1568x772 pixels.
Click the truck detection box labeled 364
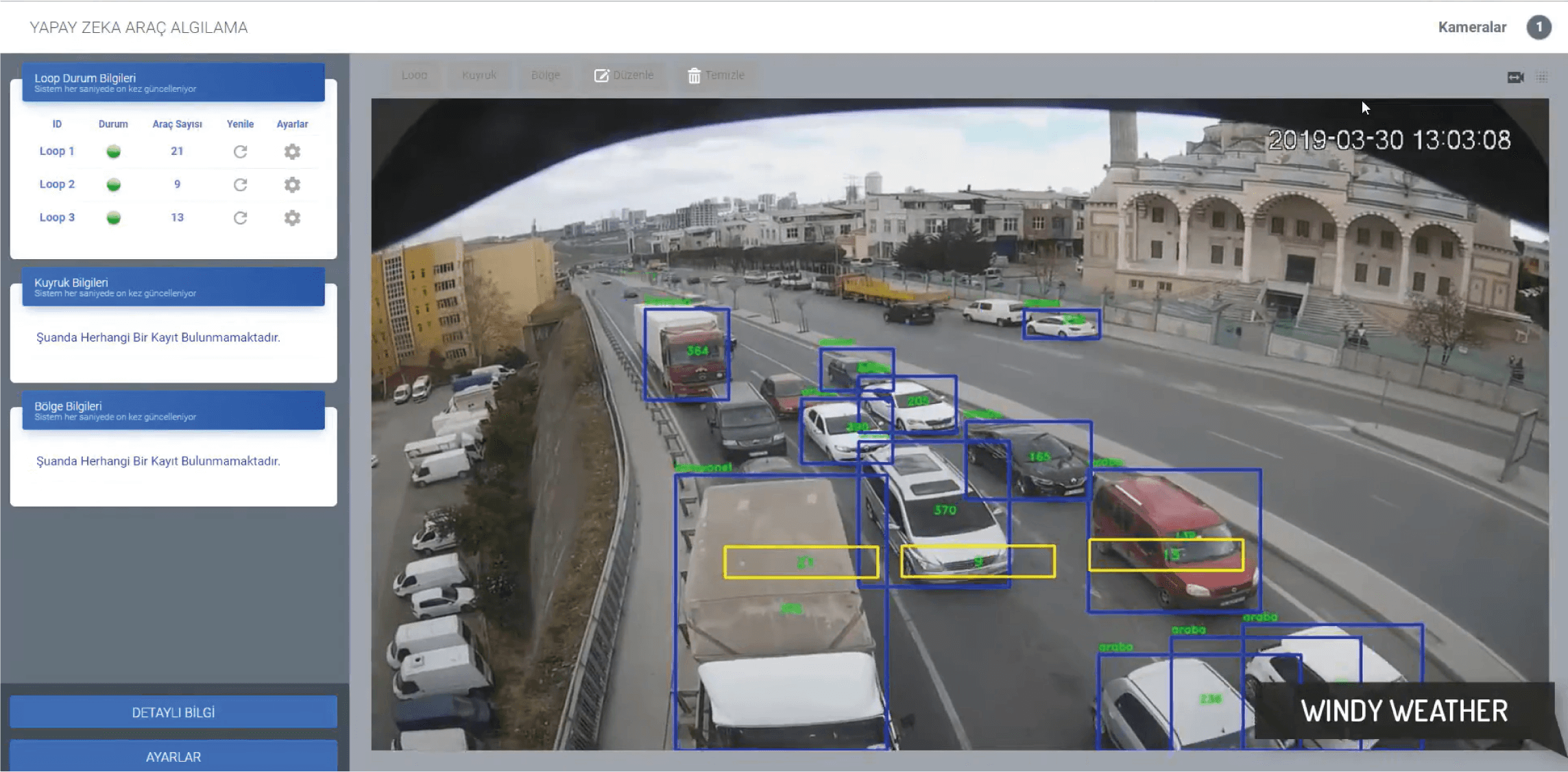[x=686, y=354]
